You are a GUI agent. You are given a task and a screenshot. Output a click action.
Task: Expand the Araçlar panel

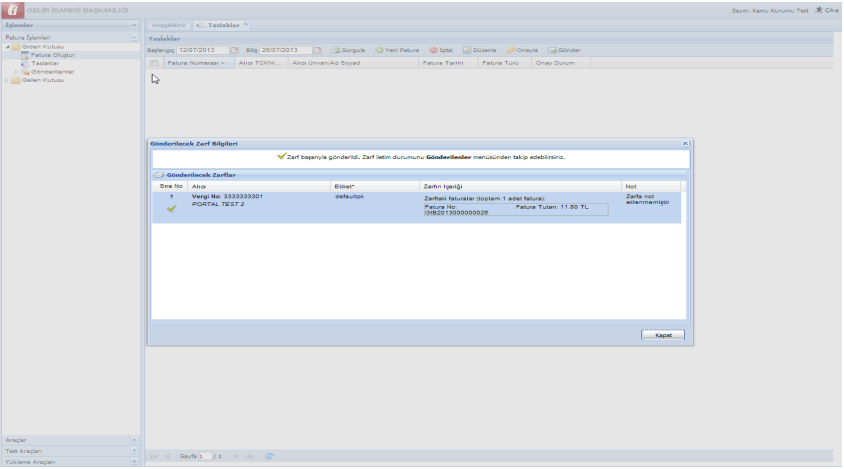click(134, 440)
